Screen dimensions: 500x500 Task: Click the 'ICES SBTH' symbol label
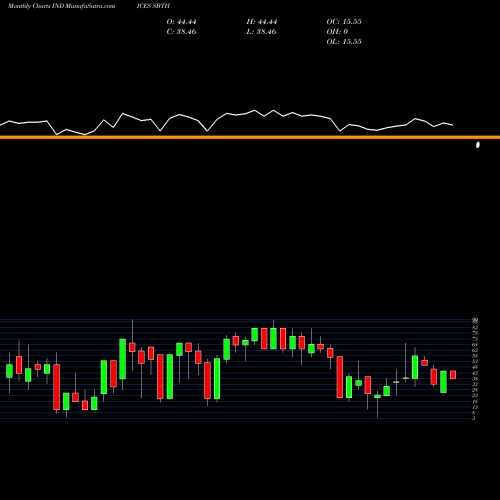click(153, 6)
